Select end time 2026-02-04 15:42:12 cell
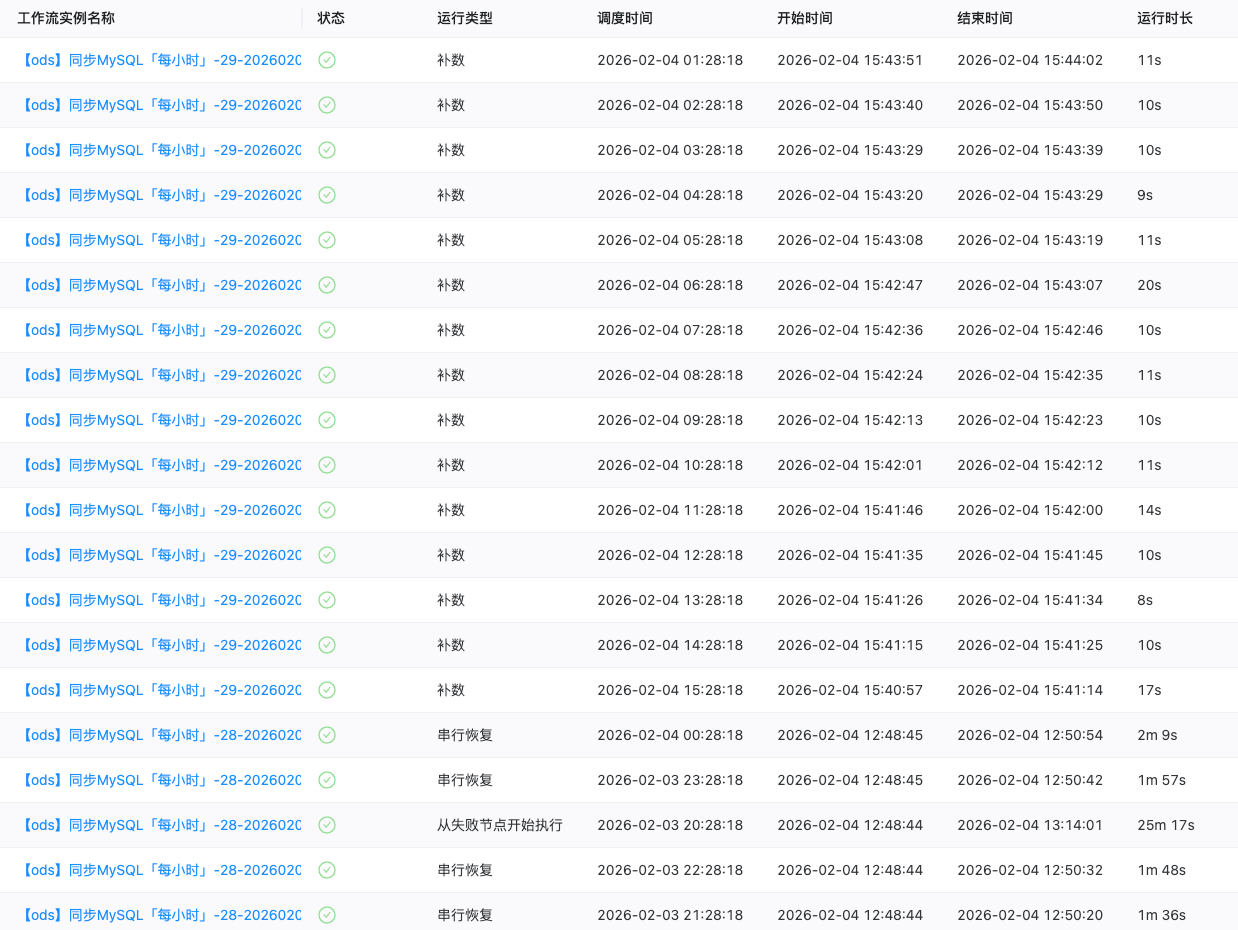The image size is (1238, 930). (x=1030, y=465)
